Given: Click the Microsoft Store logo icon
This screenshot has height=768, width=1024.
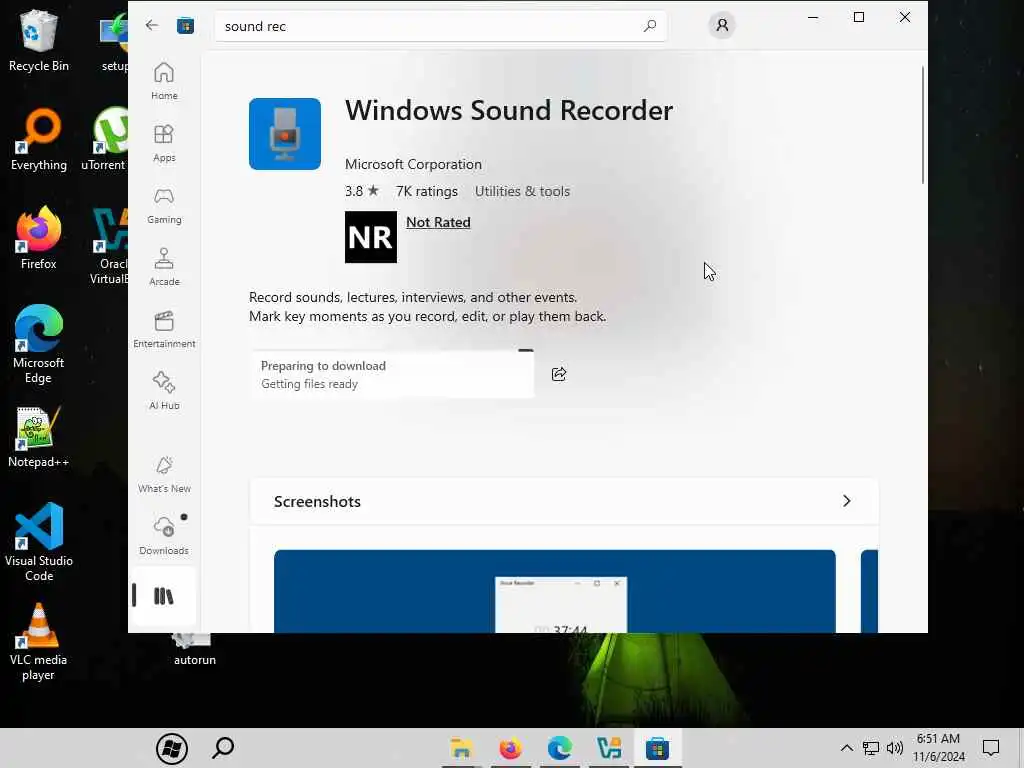Looking at the screenshot, I should (x=185, y=25).
